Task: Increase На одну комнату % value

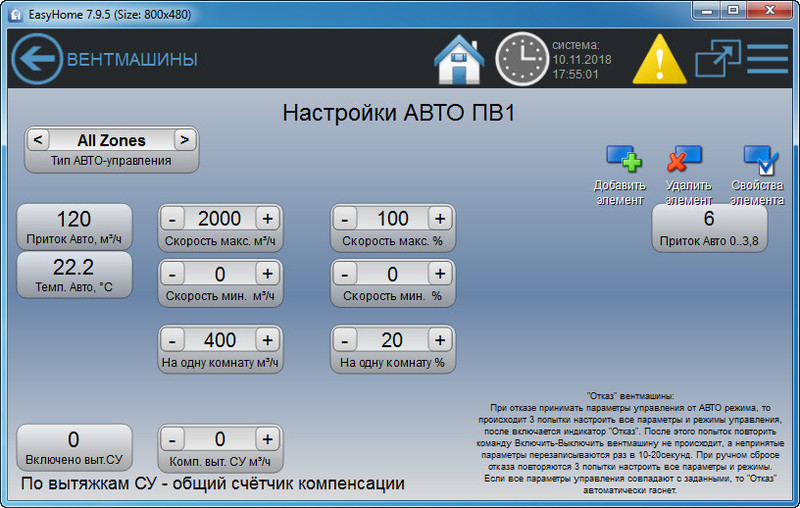Action: [440, 340]
